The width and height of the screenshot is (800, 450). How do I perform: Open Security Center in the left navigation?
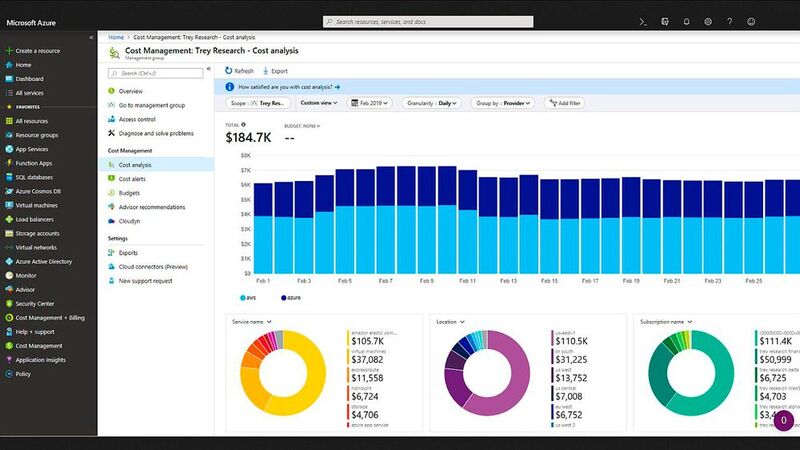tap(35, 303)
